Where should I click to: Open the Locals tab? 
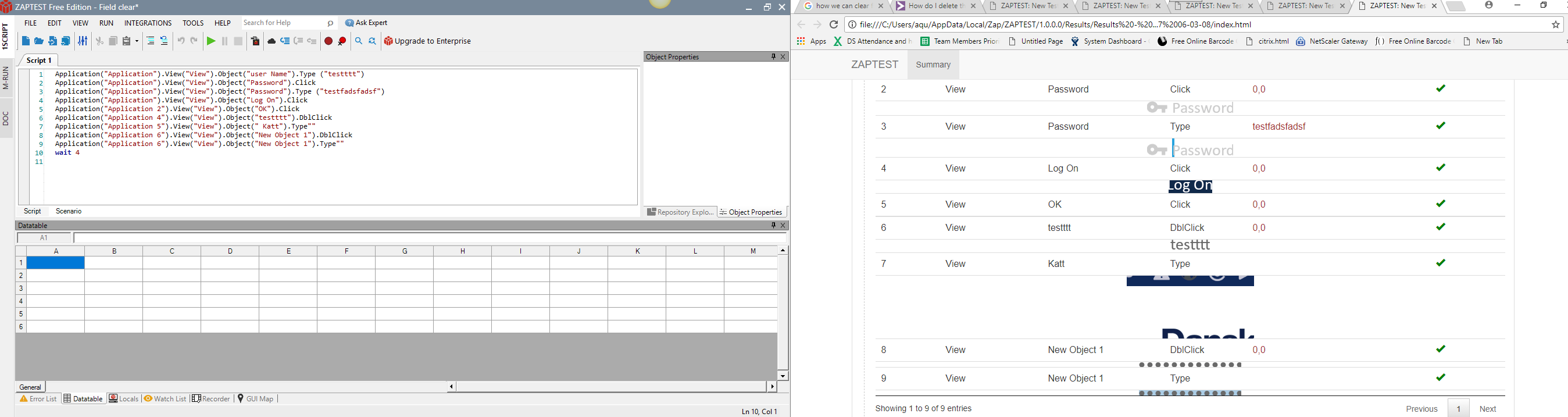pos(124,400)
